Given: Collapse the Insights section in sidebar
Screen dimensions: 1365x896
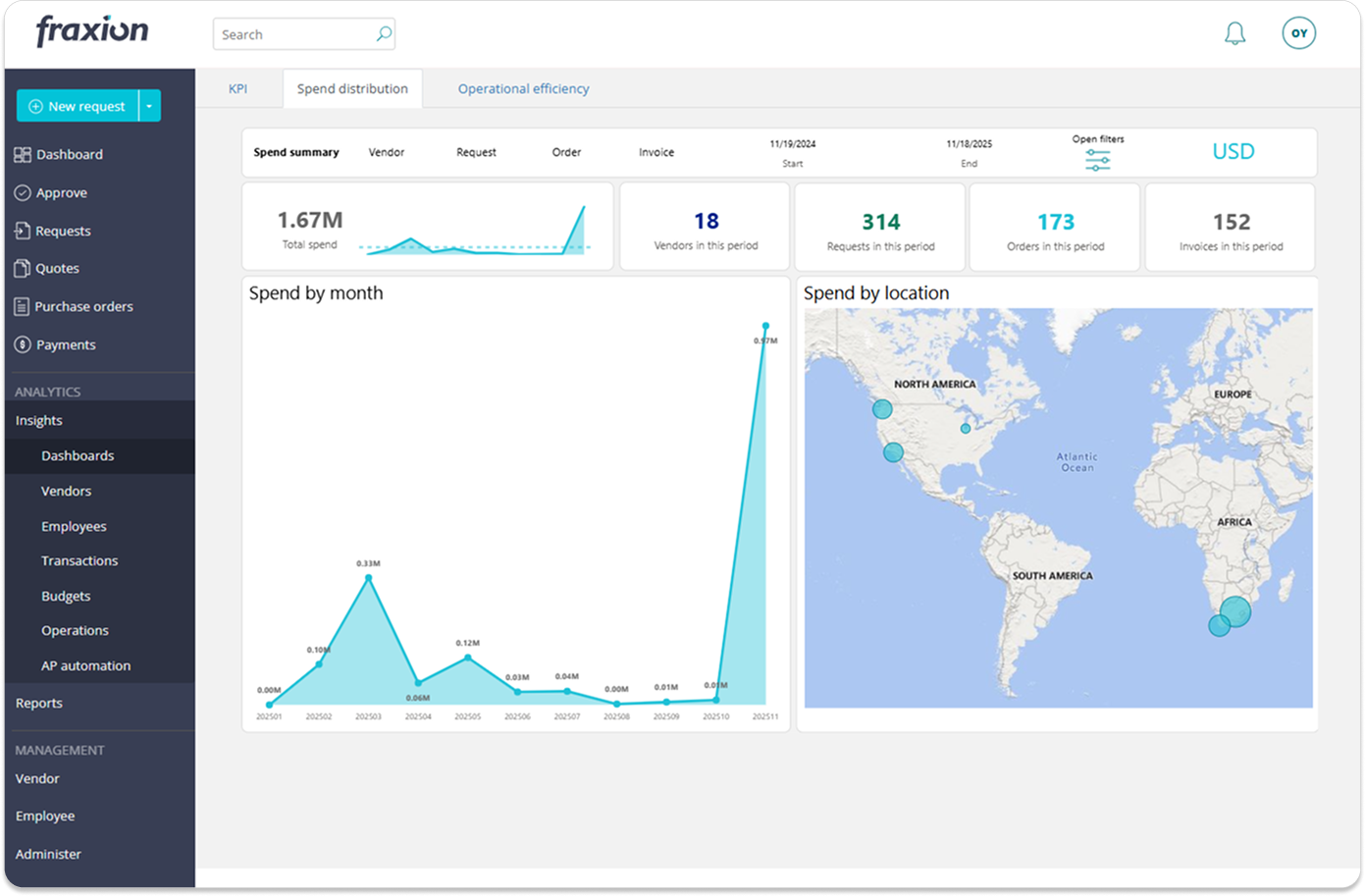Looking at the screenshot, I should [39, 420].
